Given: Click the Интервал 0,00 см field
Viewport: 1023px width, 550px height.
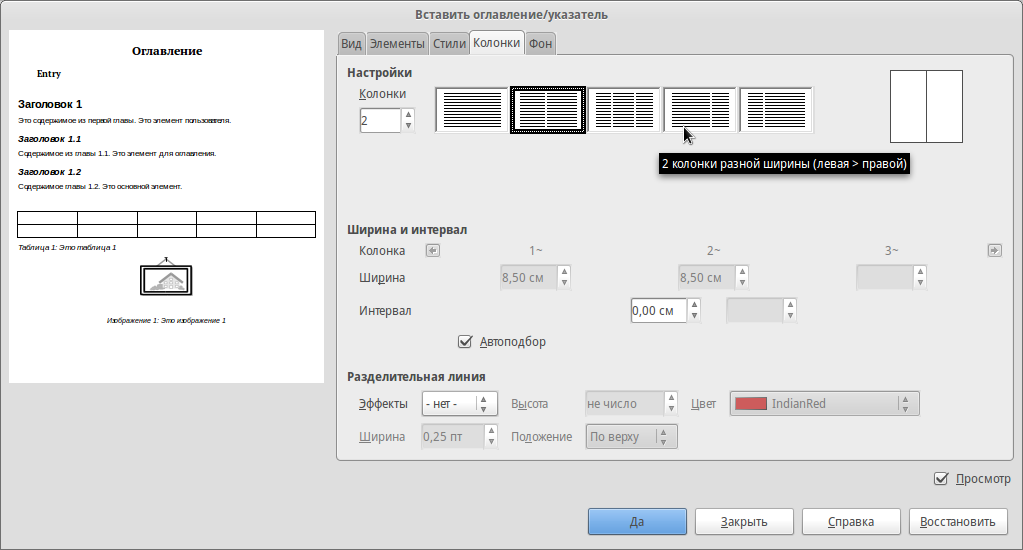Looking at the screenshot, I should tap(658, 311).
